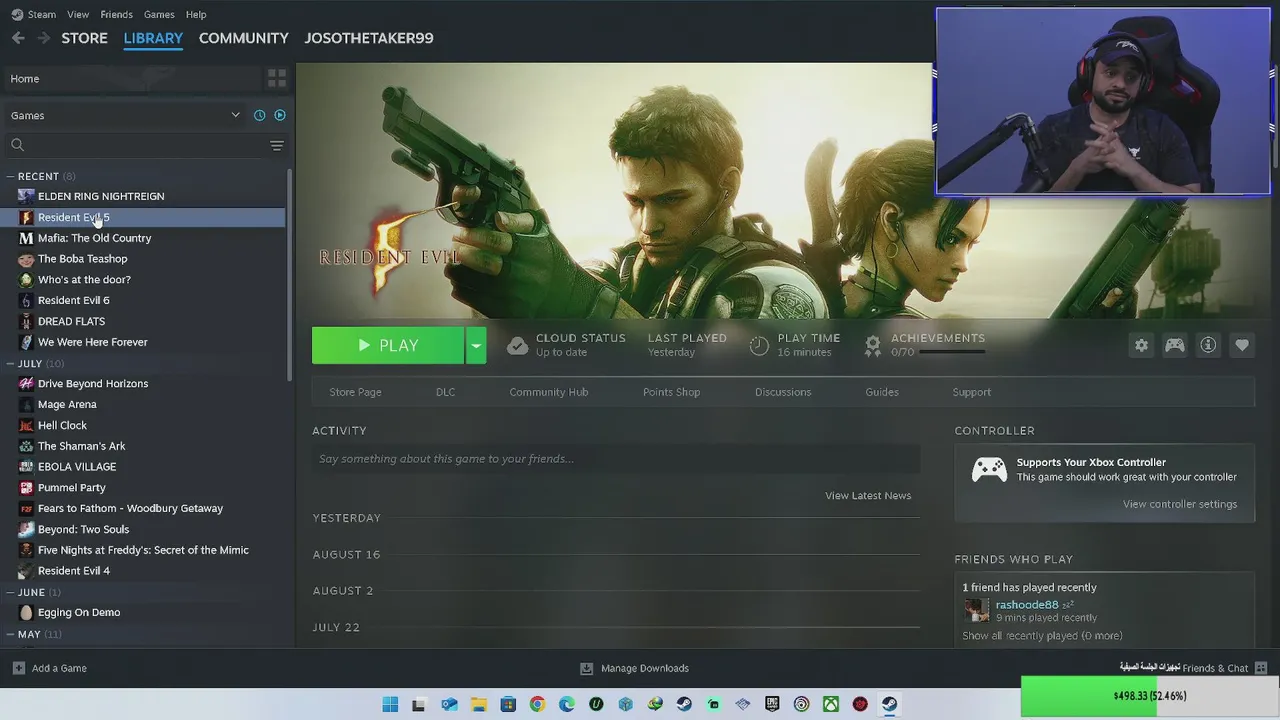Open Google Chrome from taskbar
Image resolution: width=1280 pixels, height=720 pixels.
pyautogui.click(x=537, y=704)
